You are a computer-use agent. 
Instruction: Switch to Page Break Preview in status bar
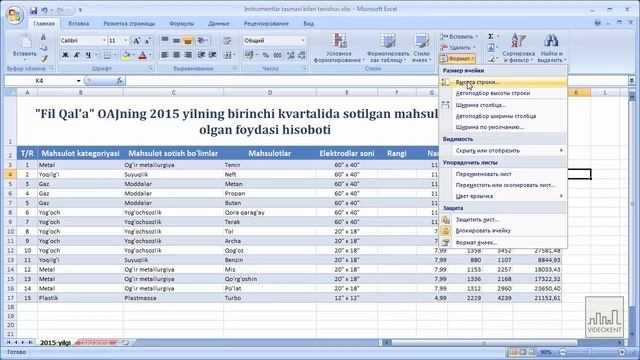coord(531,352)
